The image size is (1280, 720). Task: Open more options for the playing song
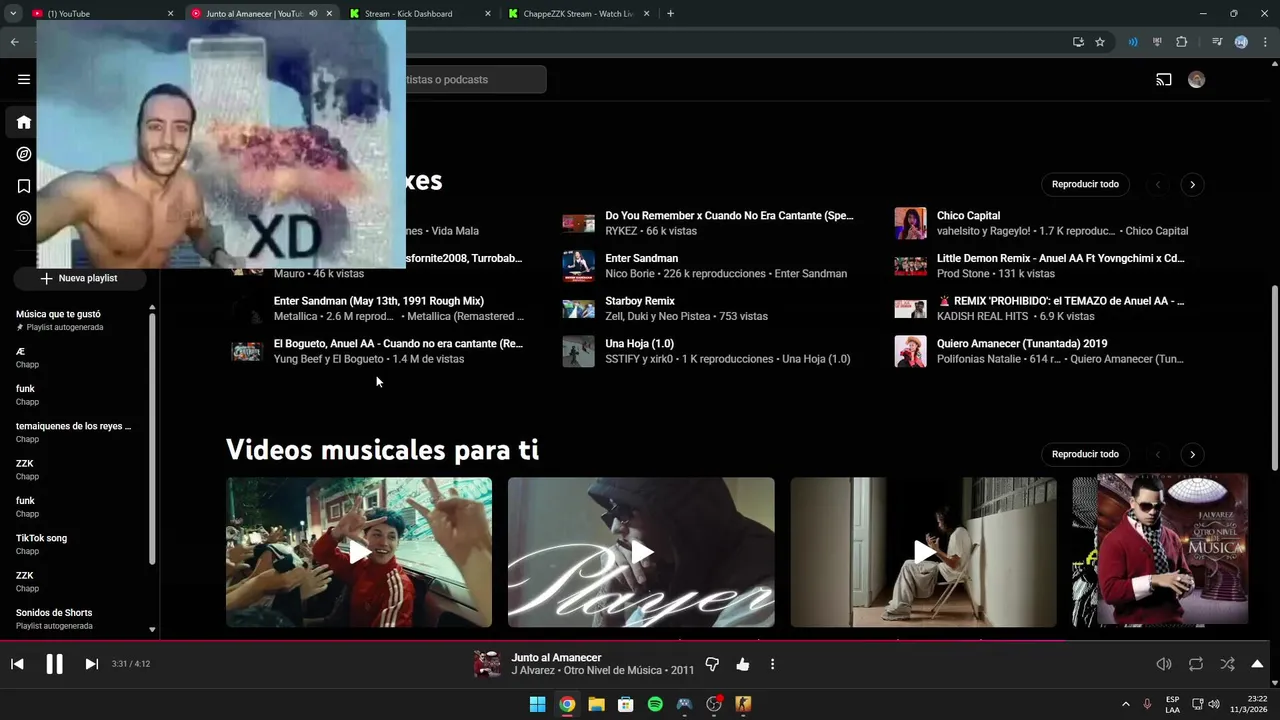[x=772, y=664]
